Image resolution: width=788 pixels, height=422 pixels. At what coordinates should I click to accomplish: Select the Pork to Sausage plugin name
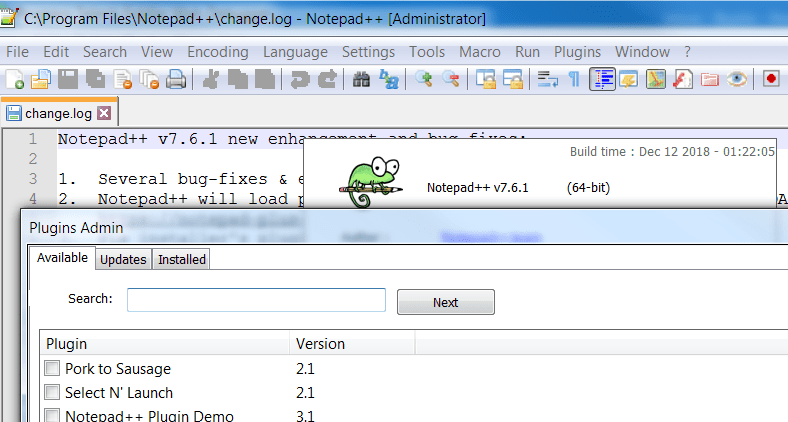(118, 369)
